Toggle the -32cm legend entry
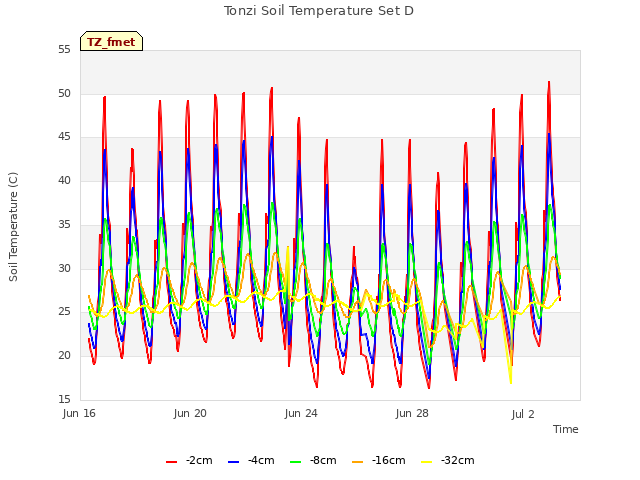640x480 pixels. pos(447,460)
